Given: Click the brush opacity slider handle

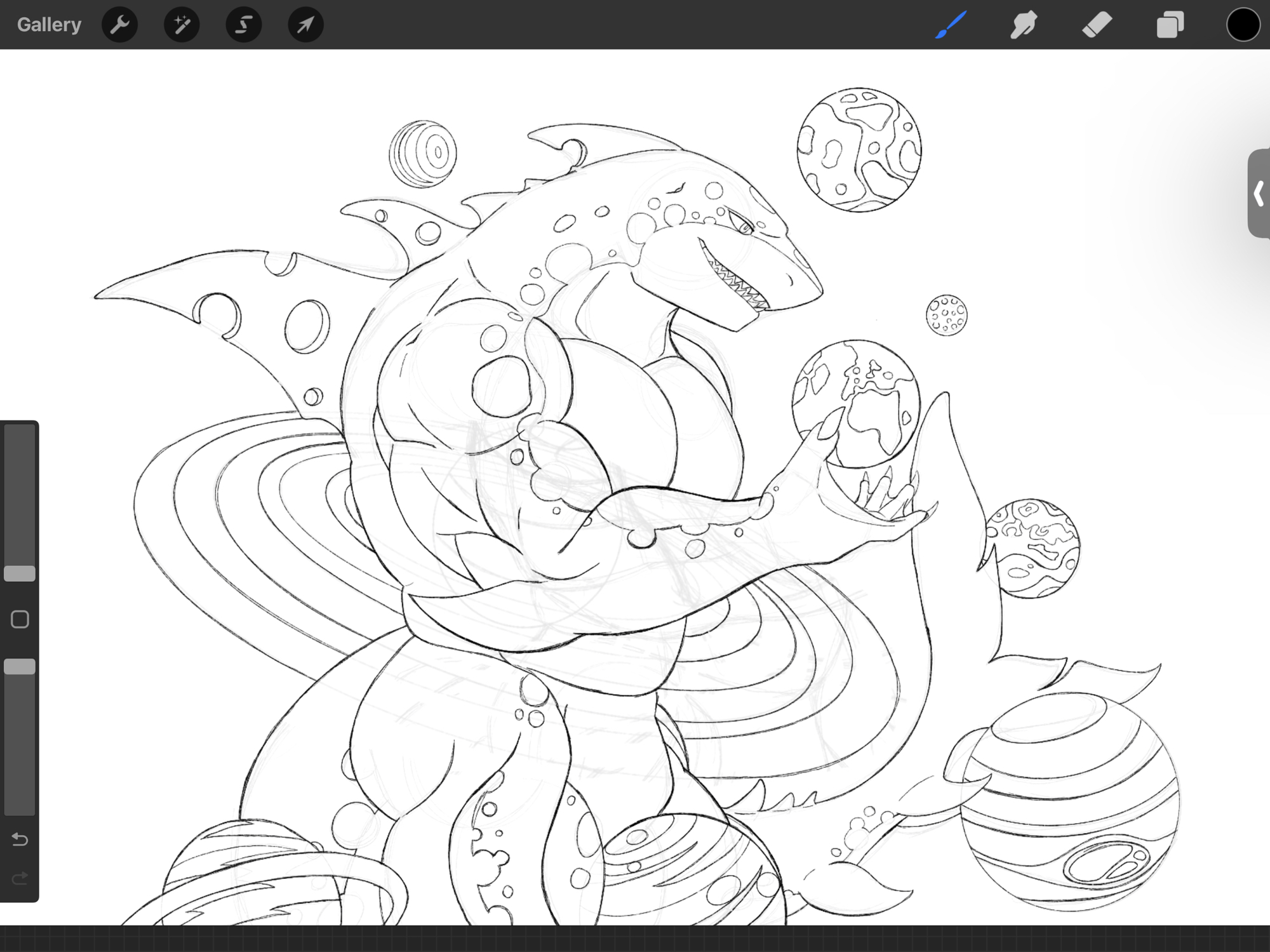Looking at the screenshot, I should [20, 666].
